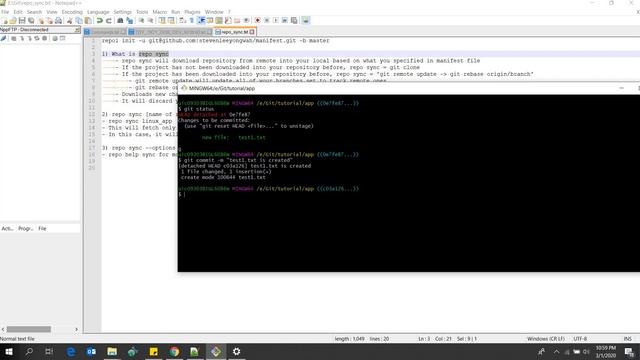This screenshot has width=640, height=360.
Task: Open Chrome from the taskbar
Action: [174, 351]
